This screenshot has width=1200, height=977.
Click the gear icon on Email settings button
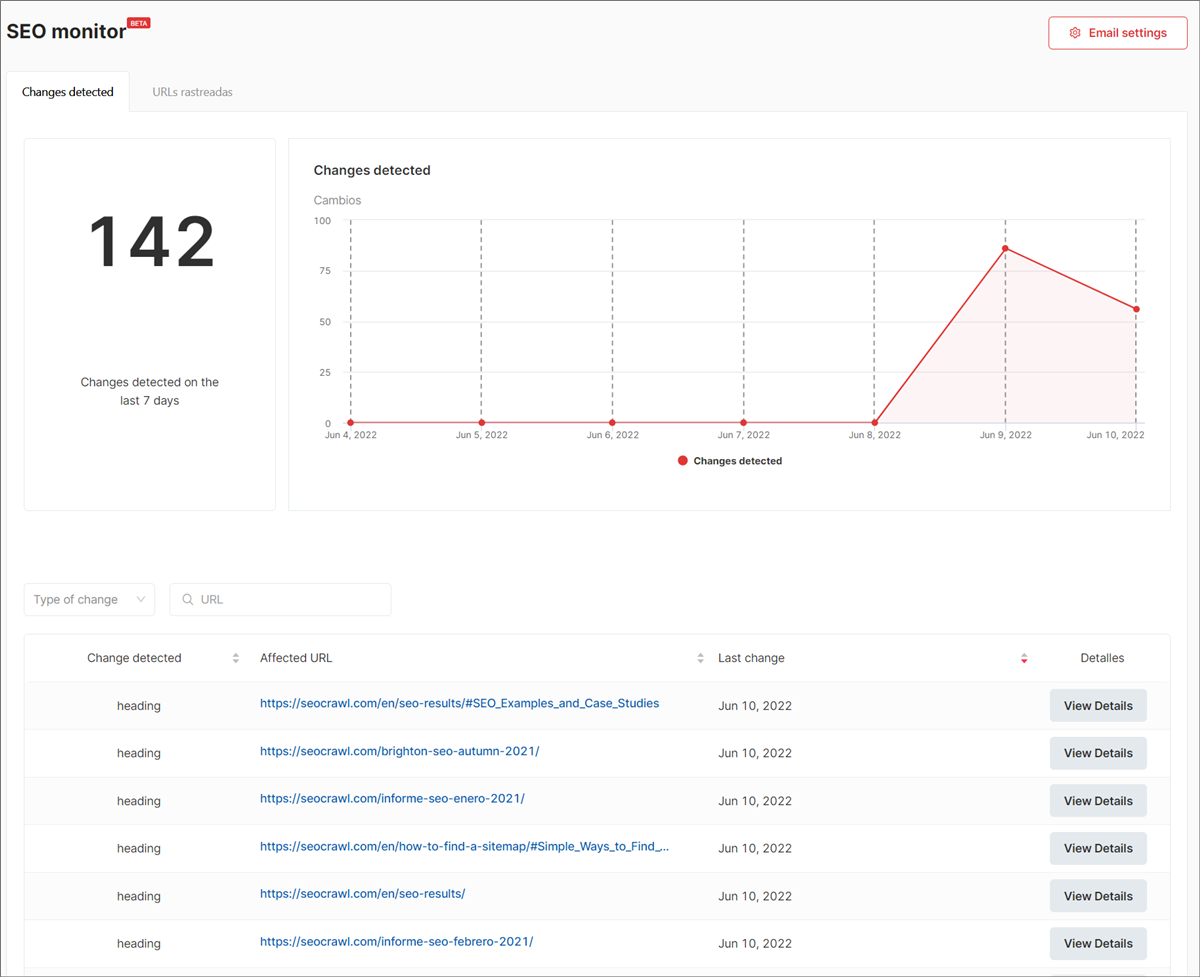[x=1075, y=32]
